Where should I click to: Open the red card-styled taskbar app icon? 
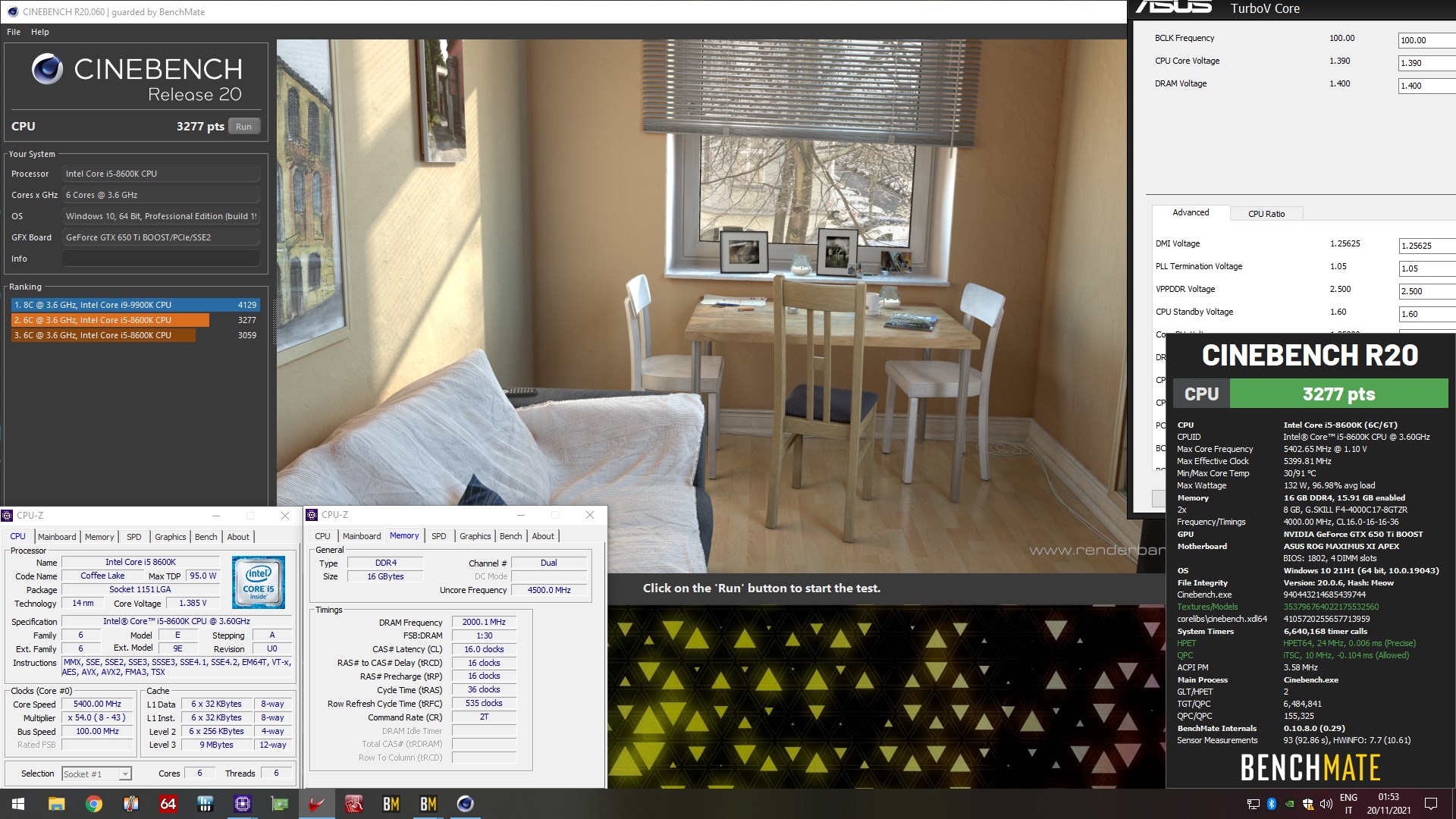tap(353, 804)
